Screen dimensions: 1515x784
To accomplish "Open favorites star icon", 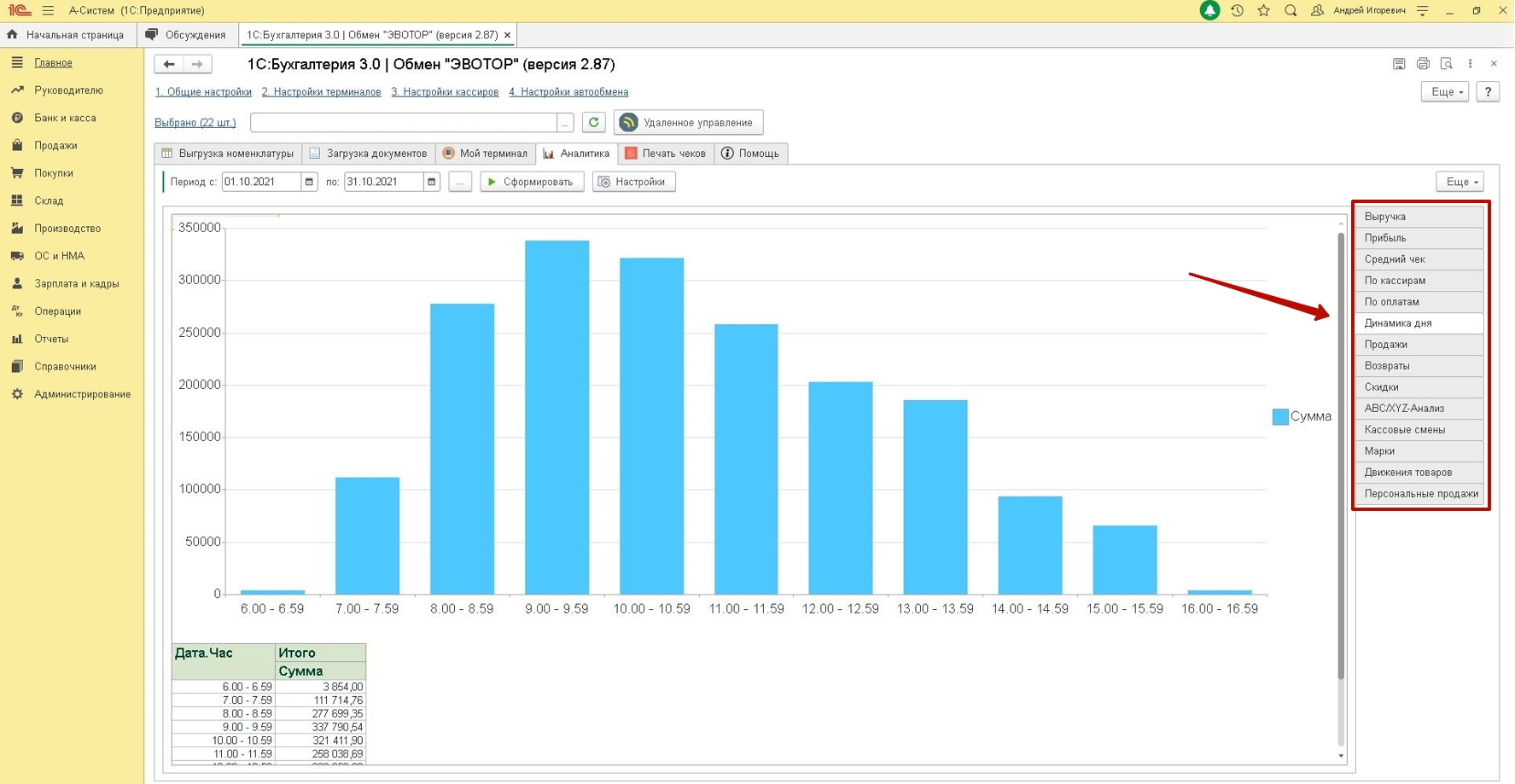I will pyautogui.click(x=1264, y=10).
